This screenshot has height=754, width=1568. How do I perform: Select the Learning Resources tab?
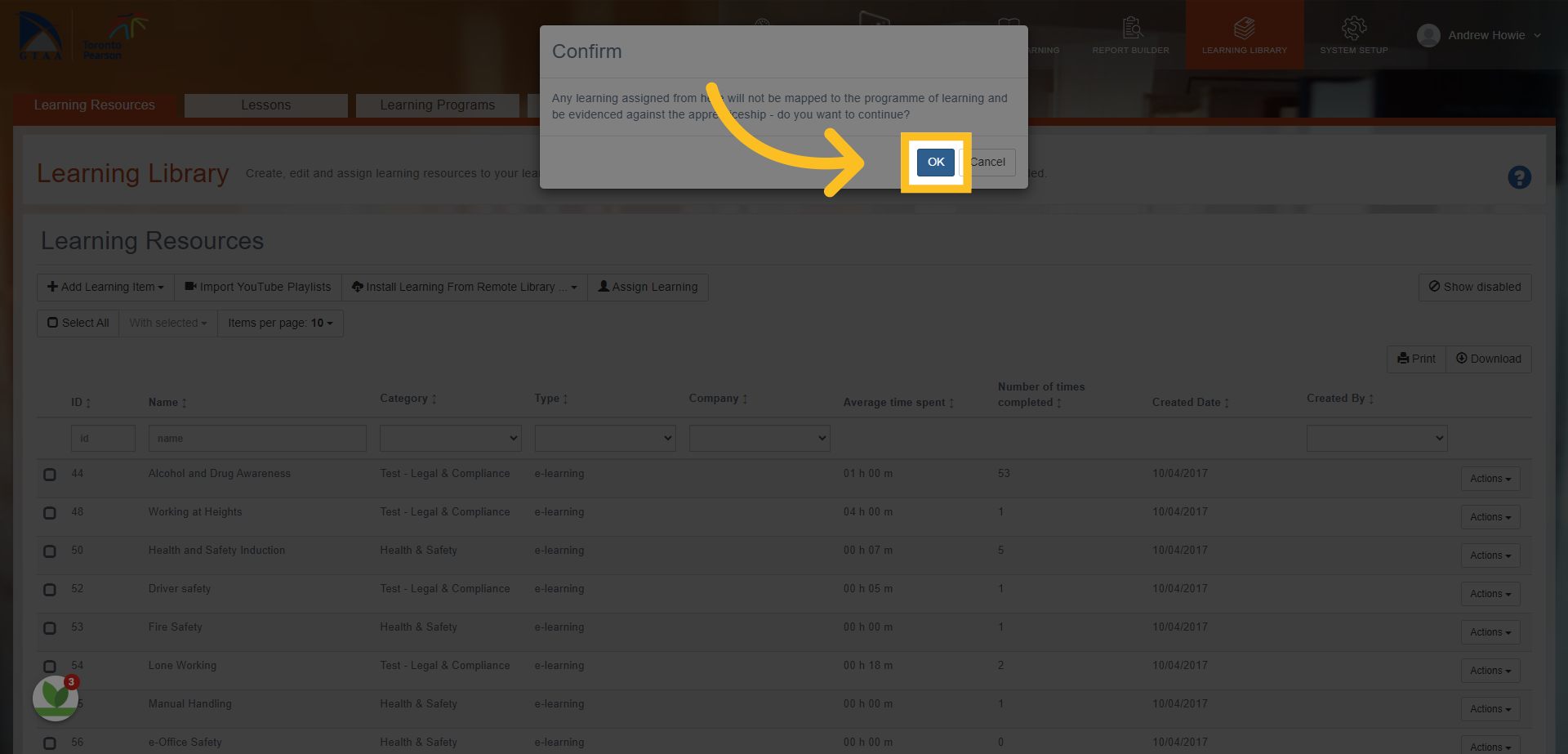[95, 105]
